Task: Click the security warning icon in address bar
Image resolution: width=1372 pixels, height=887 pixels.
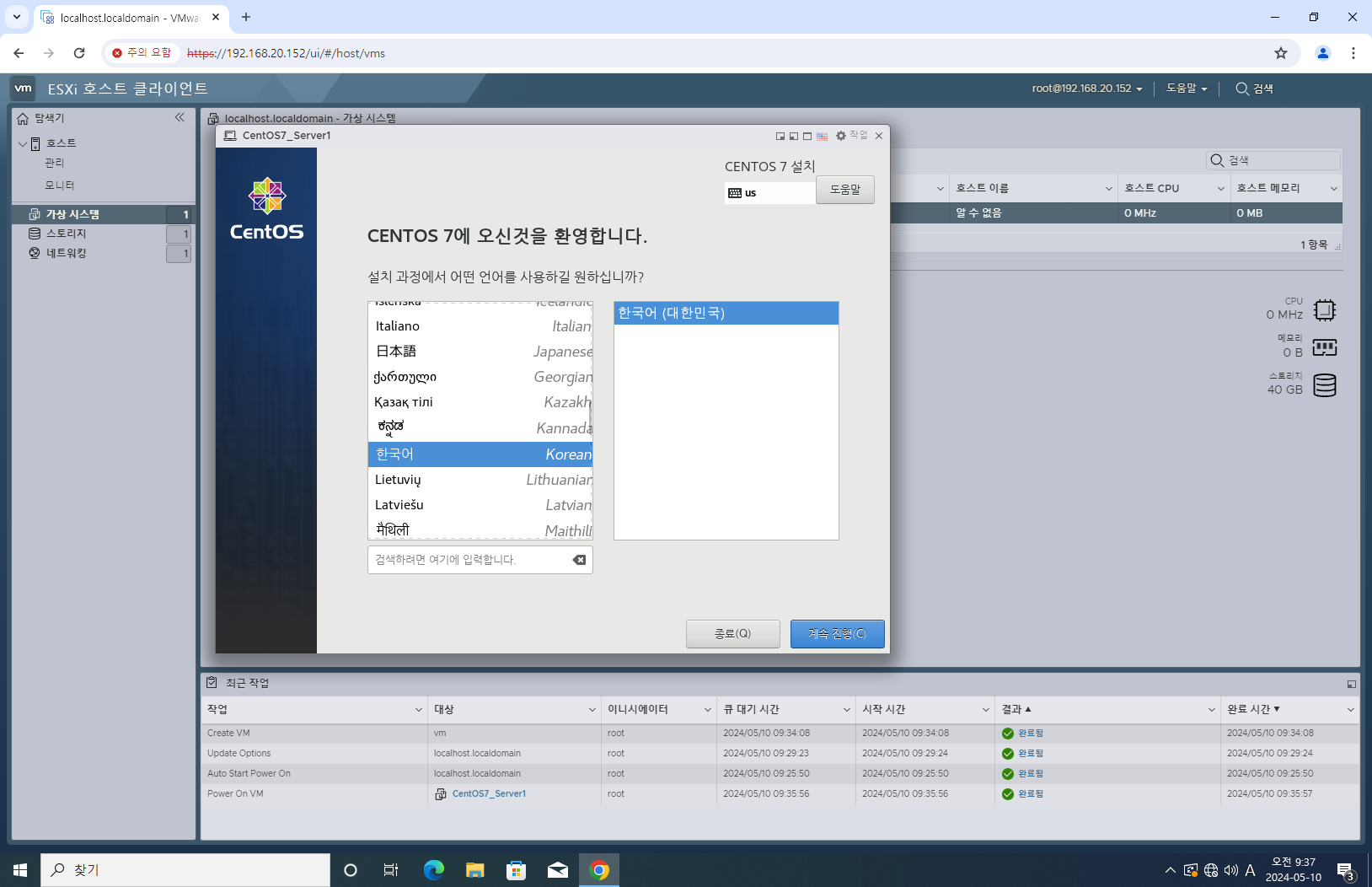Action: [x=117, y=53]
